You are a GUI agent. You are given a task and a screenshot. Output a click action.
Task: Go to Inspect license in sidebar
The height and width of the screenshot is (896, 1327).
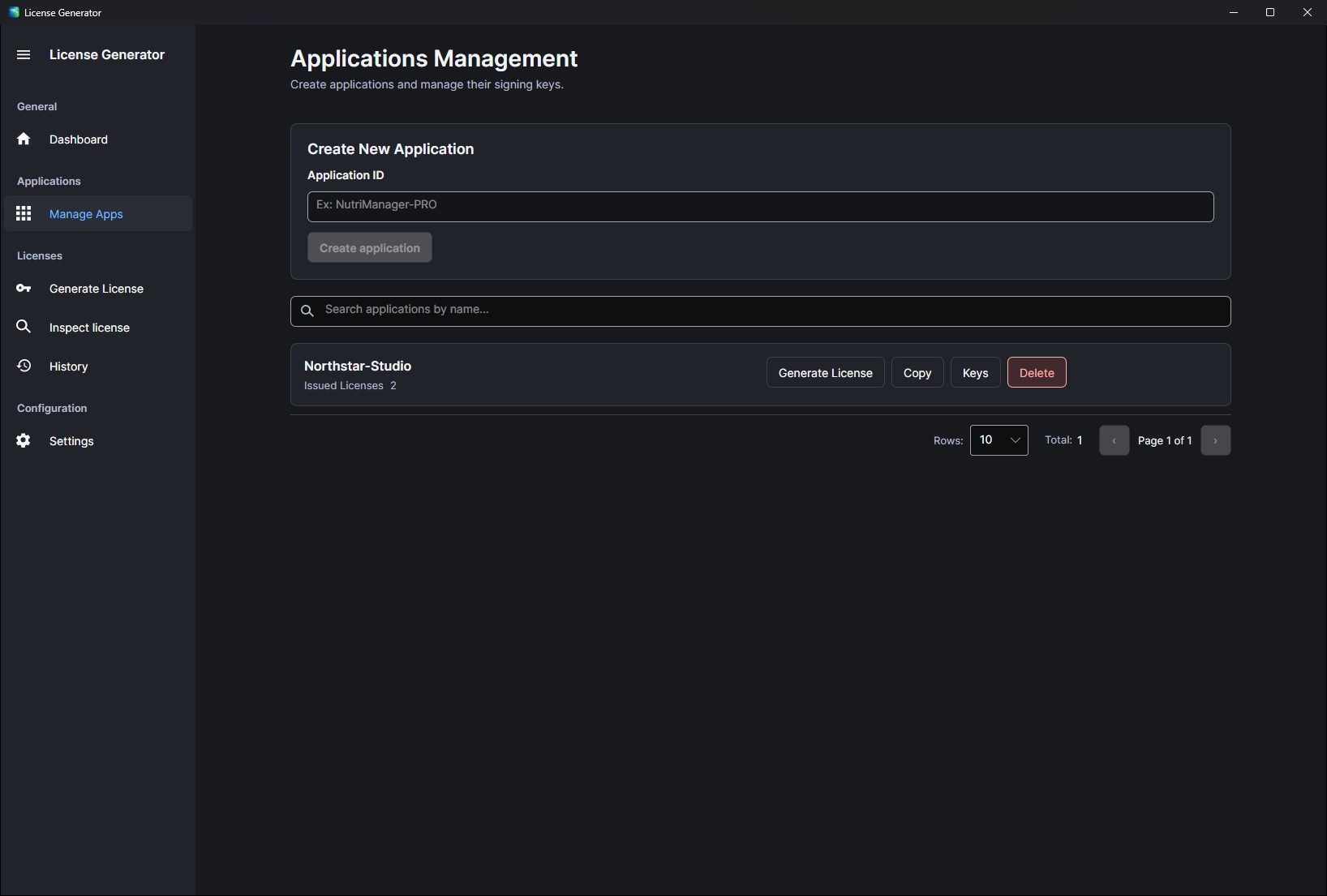pyautogui.click(x=98, y=328)
